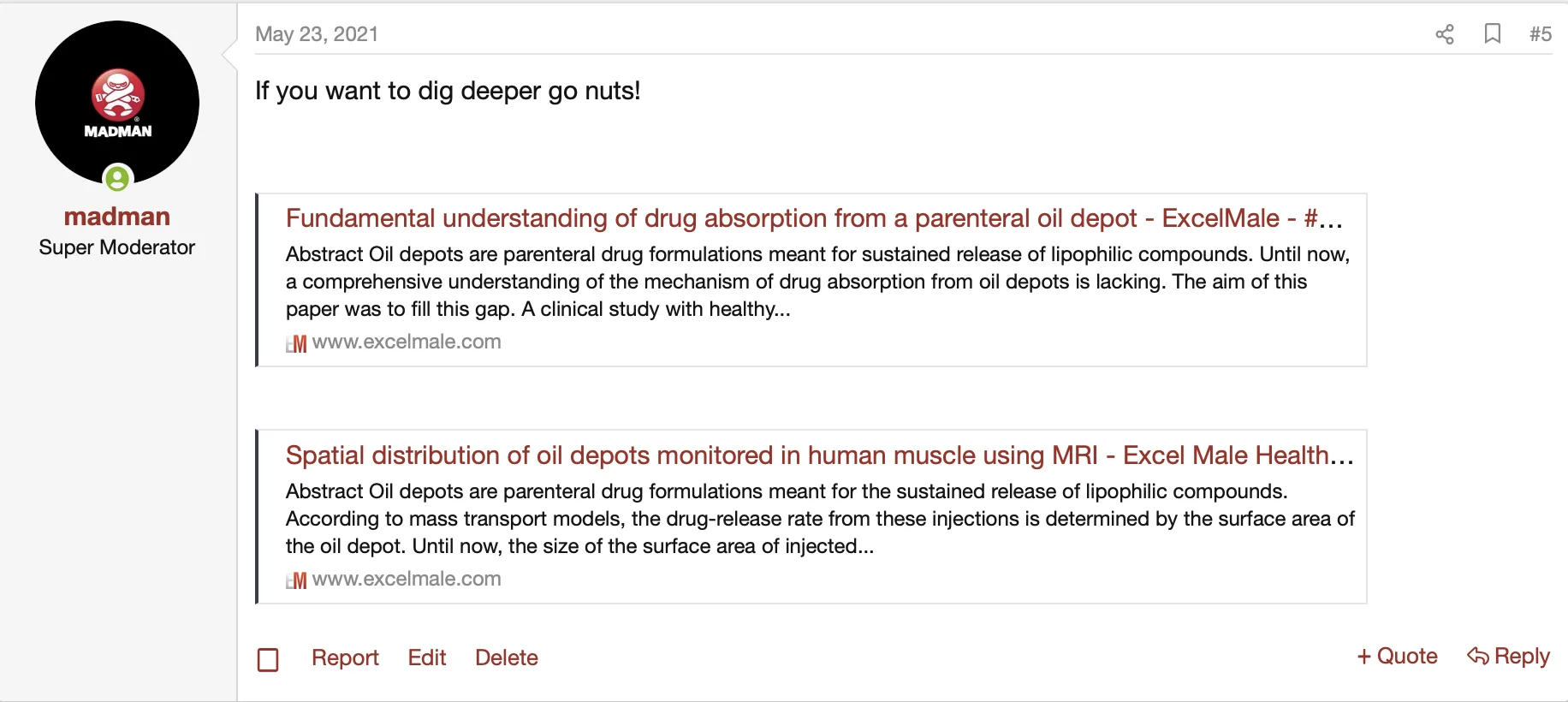Report this post
The image size is (1568, 702).
pos(345,657)
